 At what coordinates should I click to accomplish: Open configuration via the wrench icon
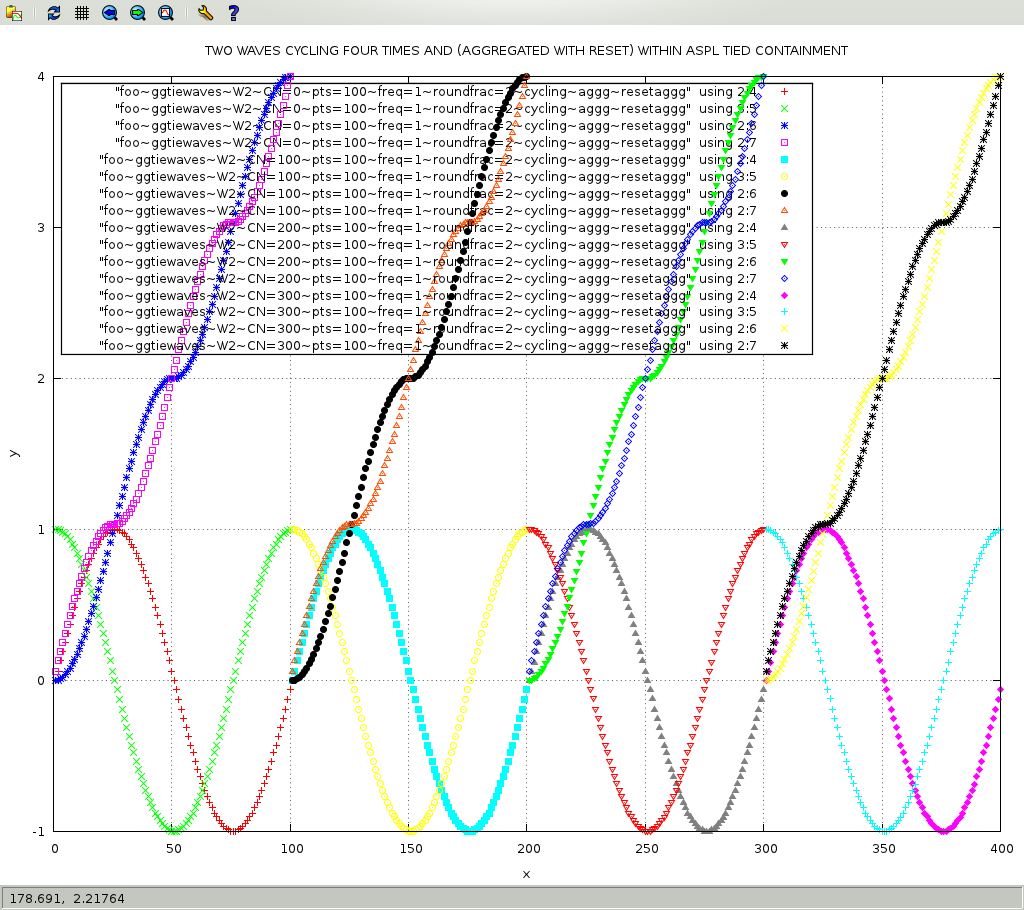205,13
